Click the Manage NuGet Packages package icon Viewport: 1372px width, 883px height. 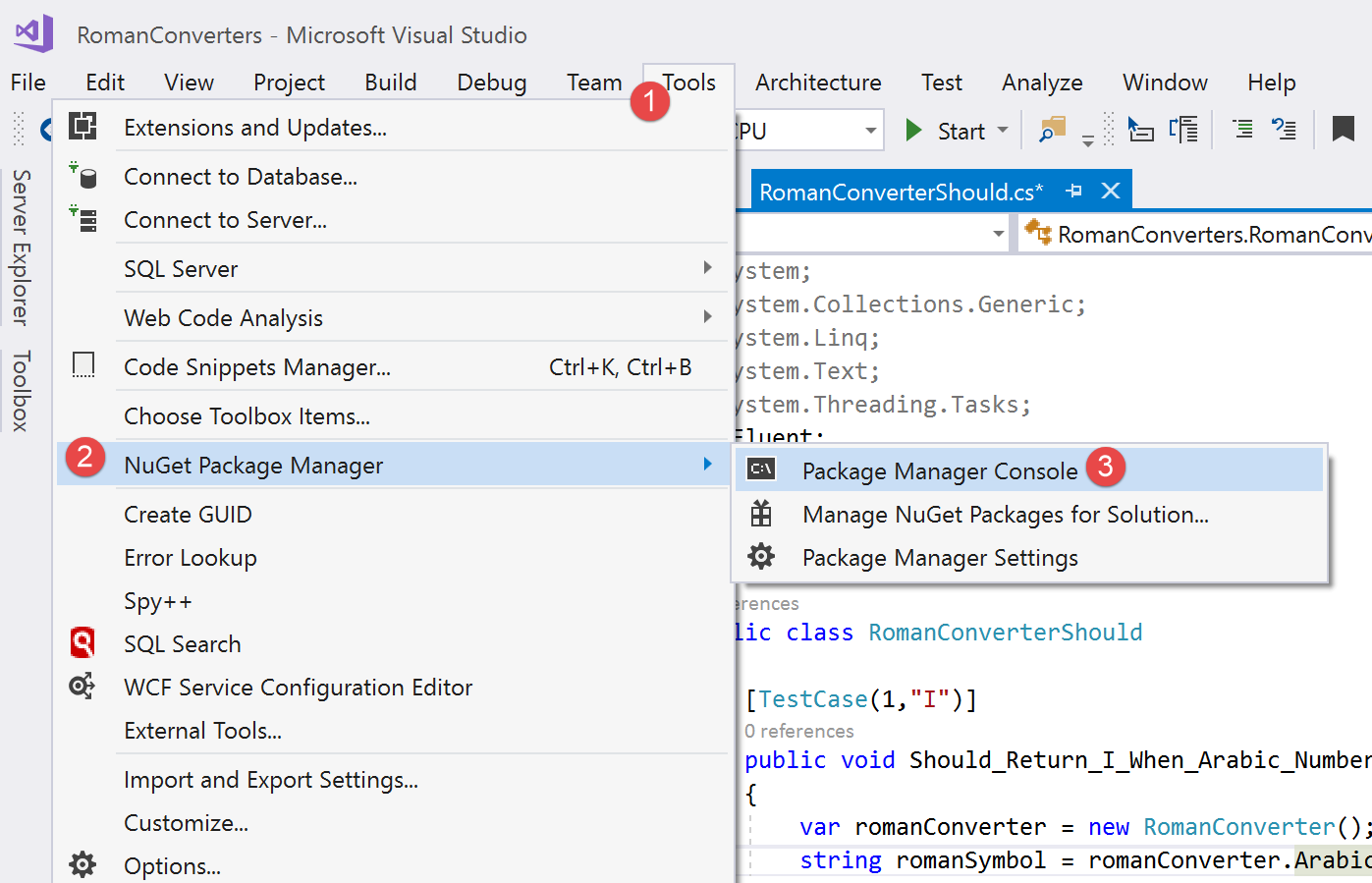click(x=760, y=514)
